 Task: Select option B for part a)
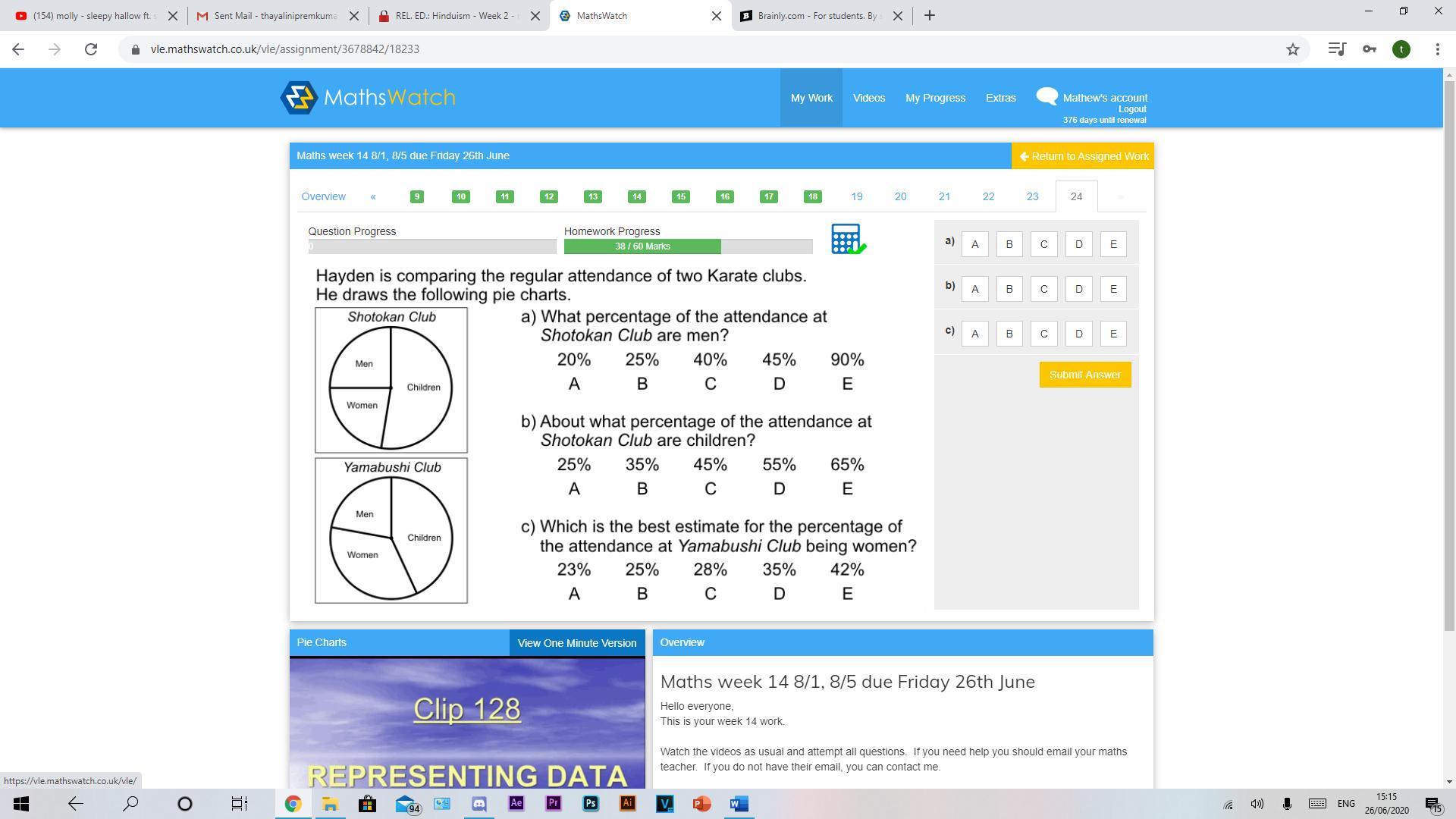coord(1009,244)
